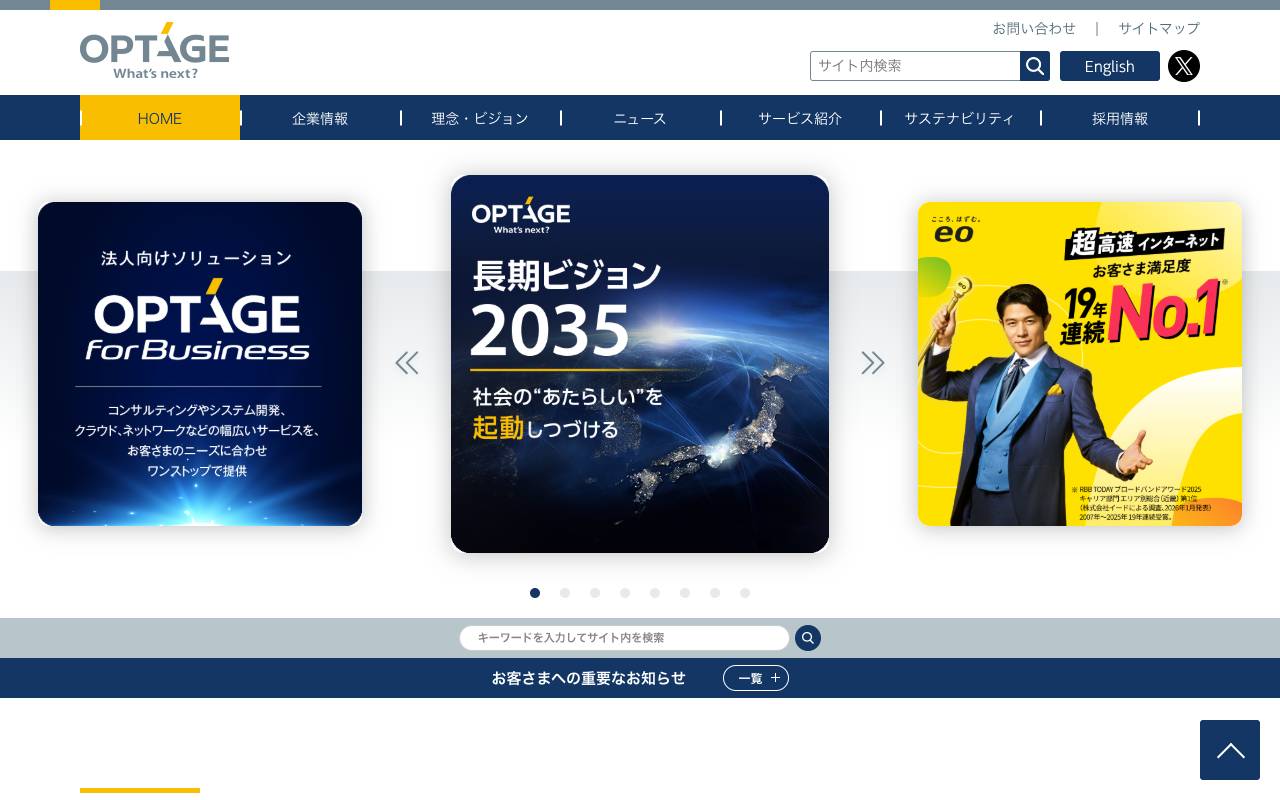Open the X (Twitter) social icon

(x=1184, y=66)
